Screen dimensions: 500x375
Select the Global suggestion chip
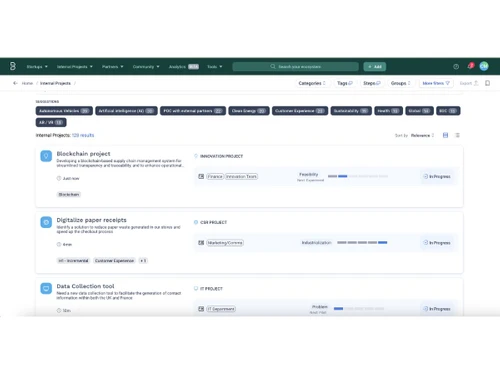419,111
